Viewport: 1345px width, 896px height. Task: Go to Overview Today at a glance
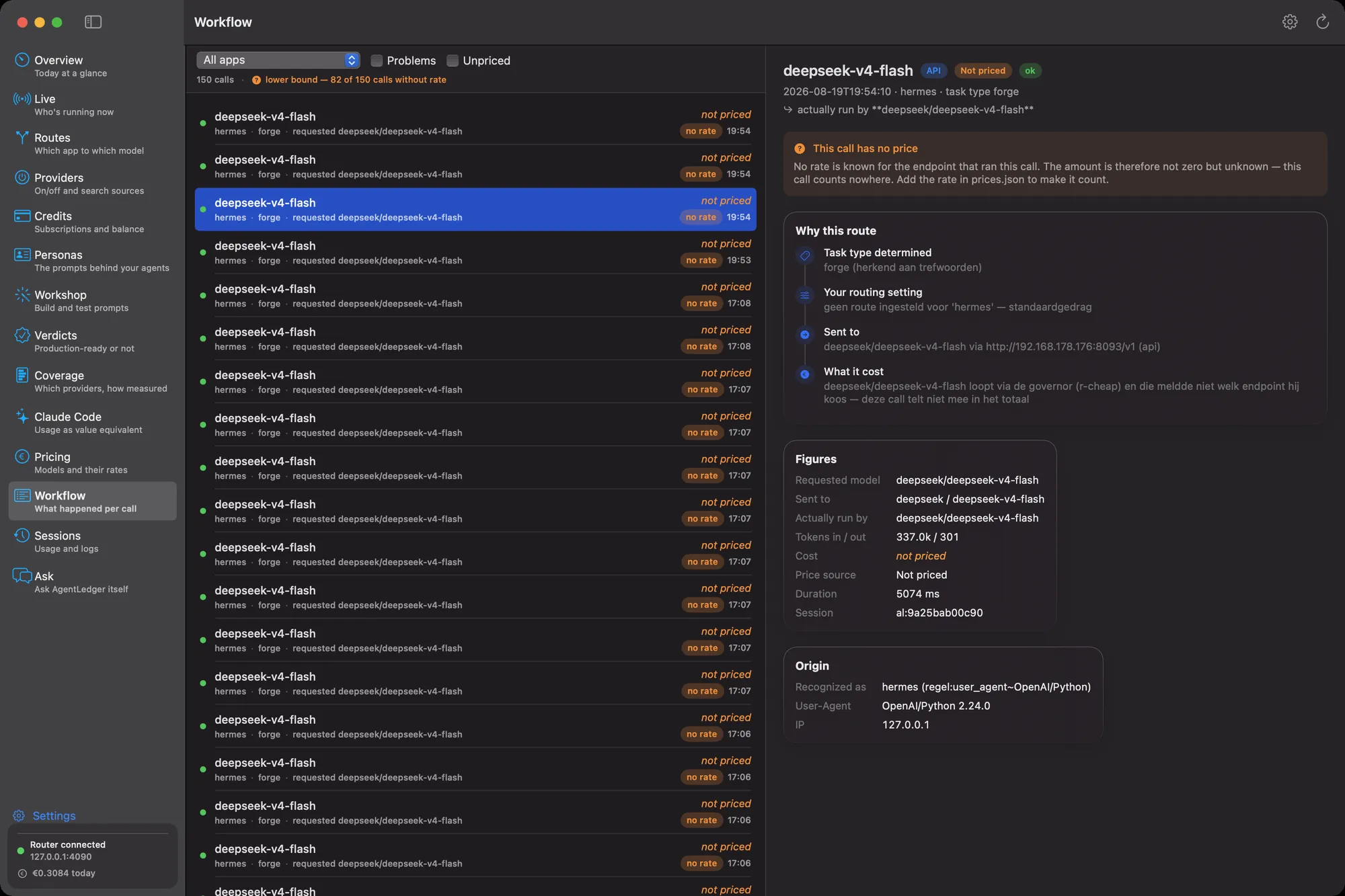[x=92, y=66]
